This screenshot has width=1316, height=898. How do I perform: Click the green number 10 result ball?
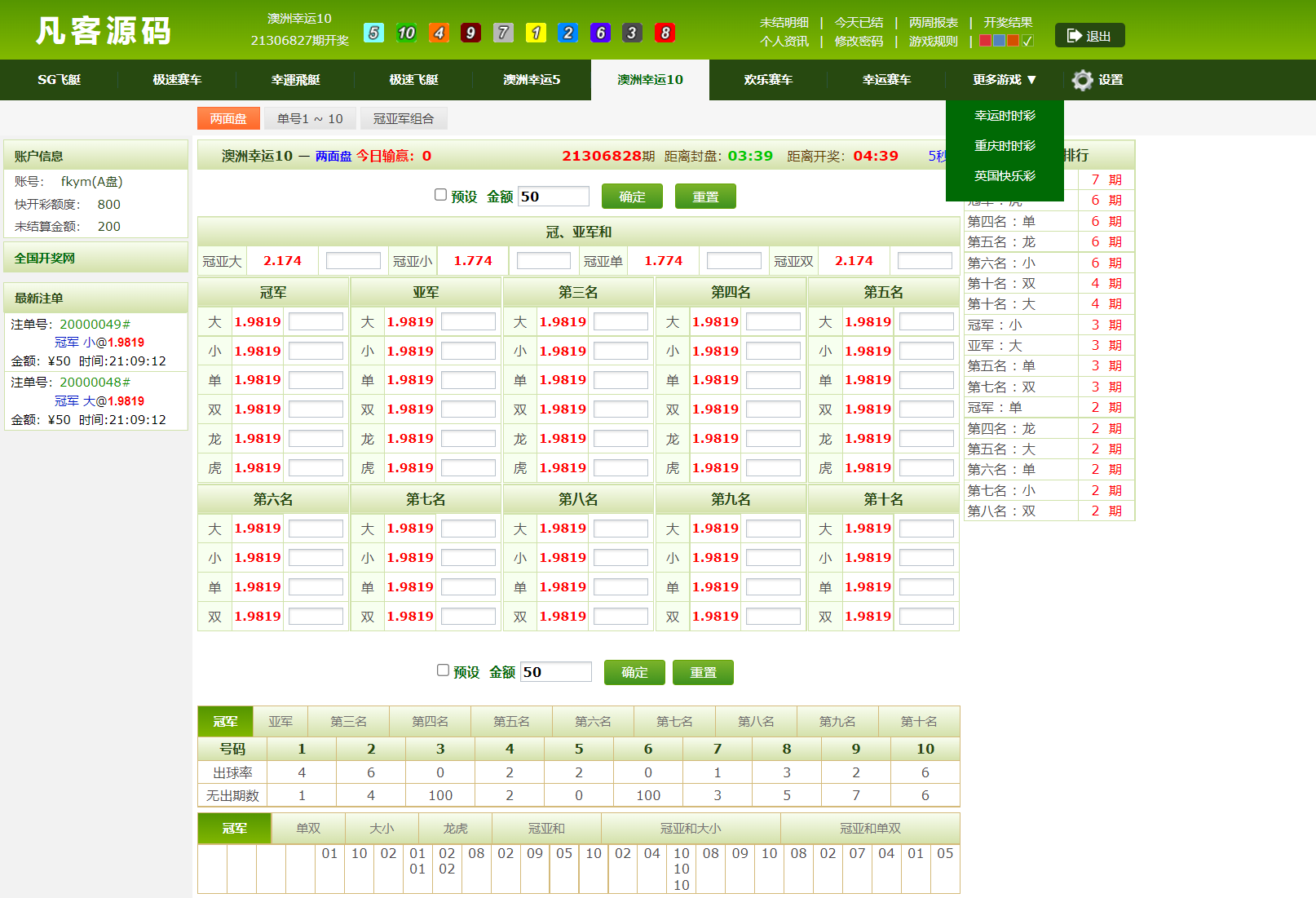[406, 33]
